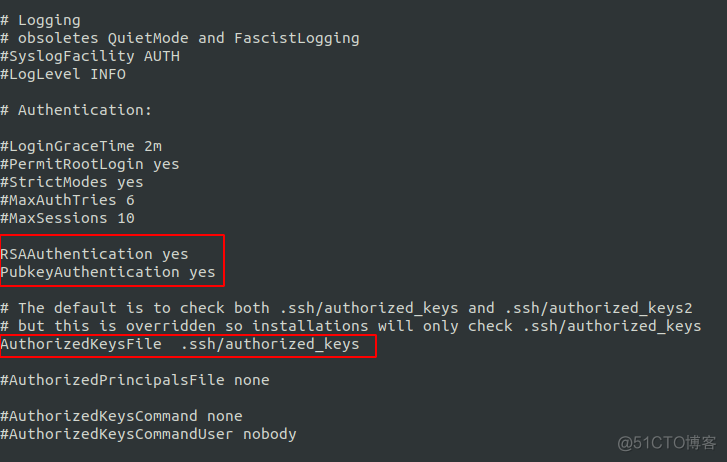Click the #SyslogFacility AUTH line
This screenshot has width=727, height=462.
click(x=90, y=56)
